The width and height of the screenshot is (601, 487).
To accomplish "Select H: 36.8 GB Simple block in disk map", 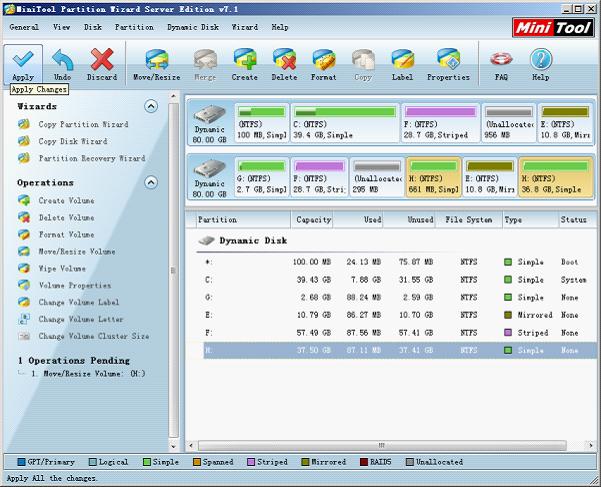I will (x=555, y=177).
